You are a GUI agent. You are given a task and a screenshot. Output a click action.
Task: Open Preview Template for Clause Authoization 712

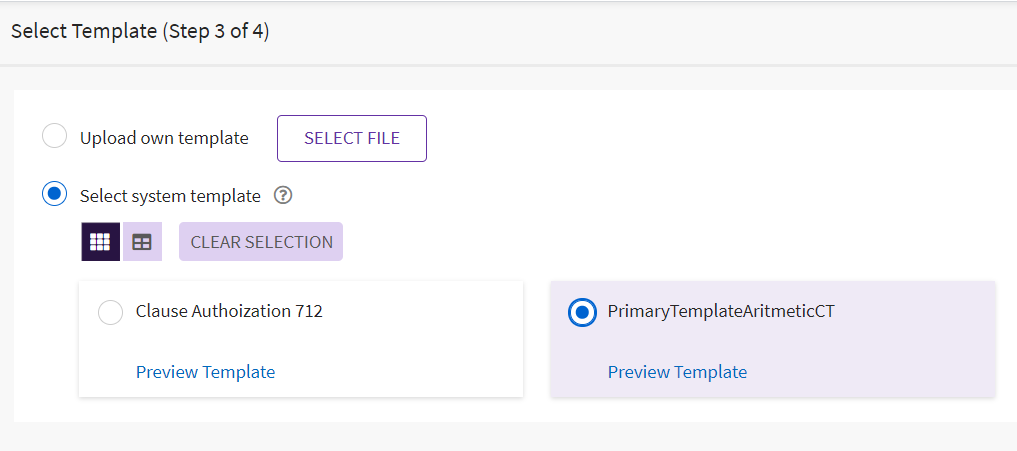[x=205, y=372]
